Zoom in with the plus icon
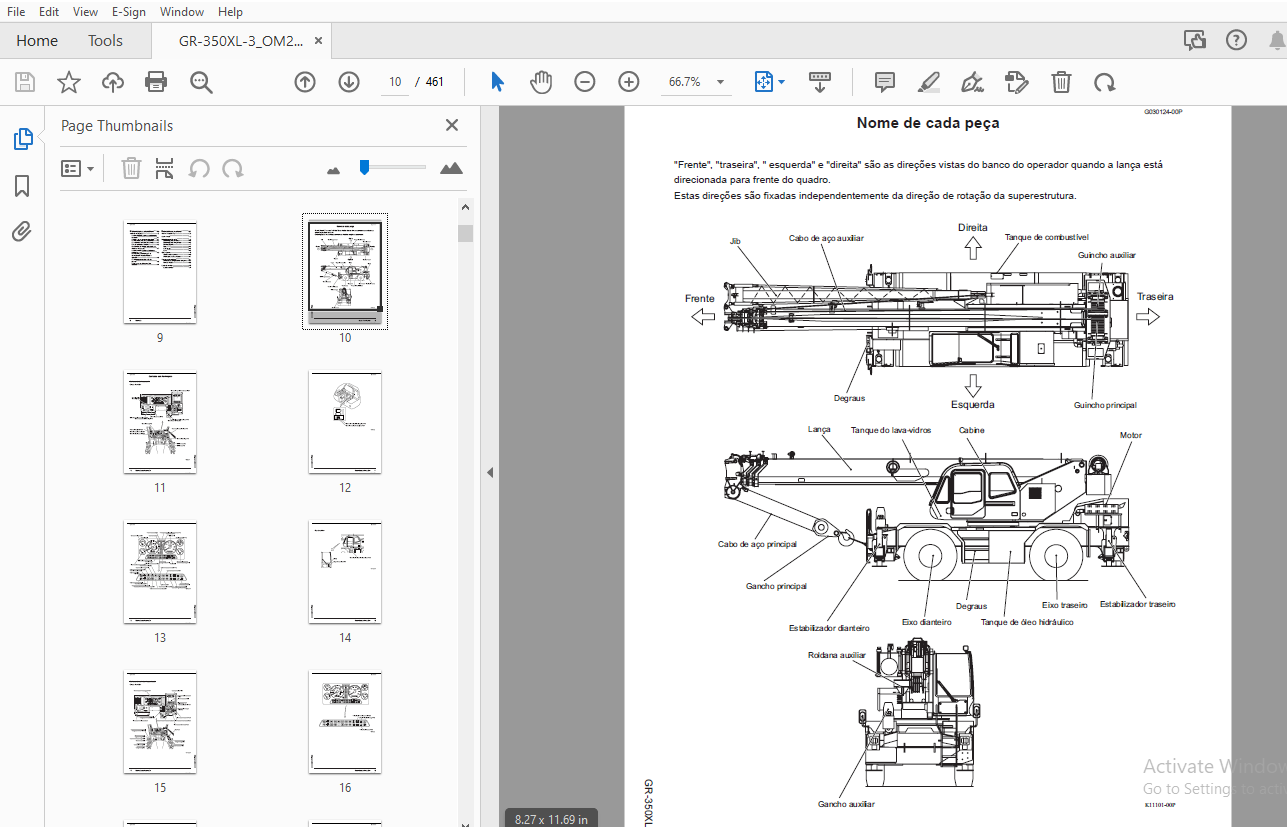Image resolution: width=1287 pixels, height=827 pixels. point(628,82)
